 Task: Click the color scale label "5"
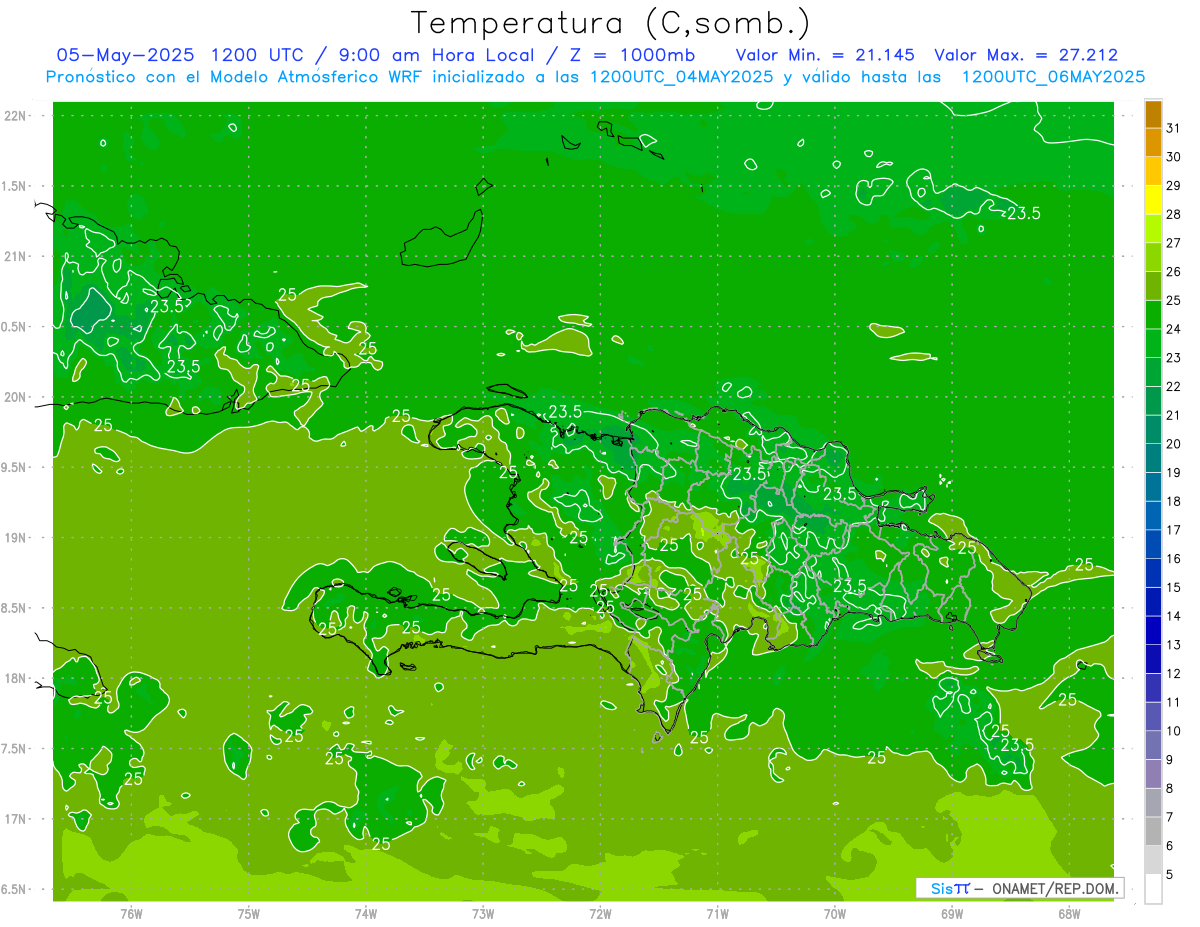1170,875
